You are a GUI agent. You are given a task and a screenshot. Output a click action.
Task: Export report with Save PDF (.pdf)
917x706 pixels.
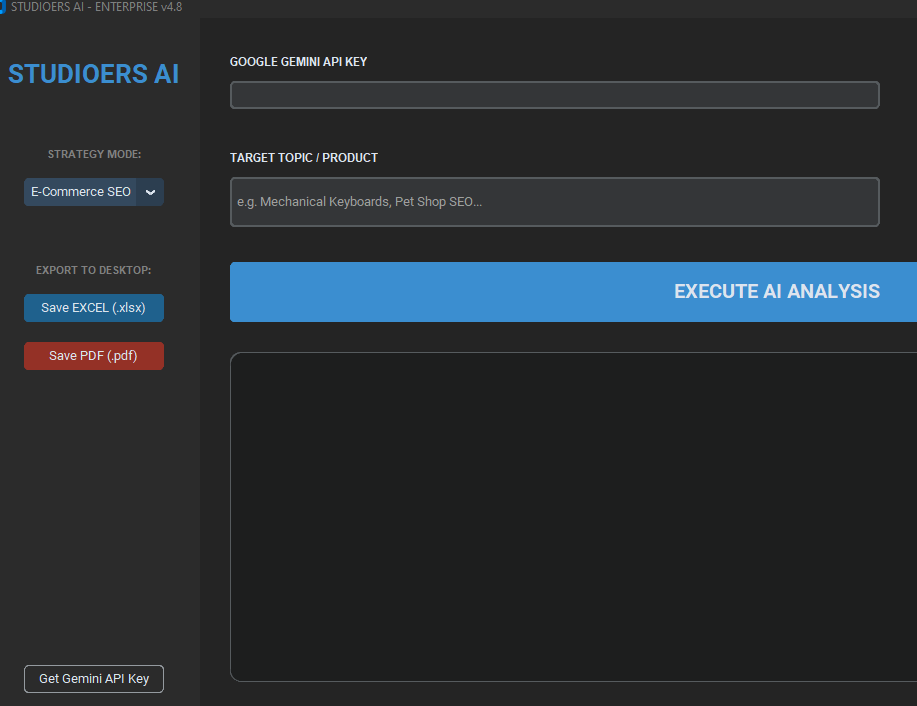point(94,356)
